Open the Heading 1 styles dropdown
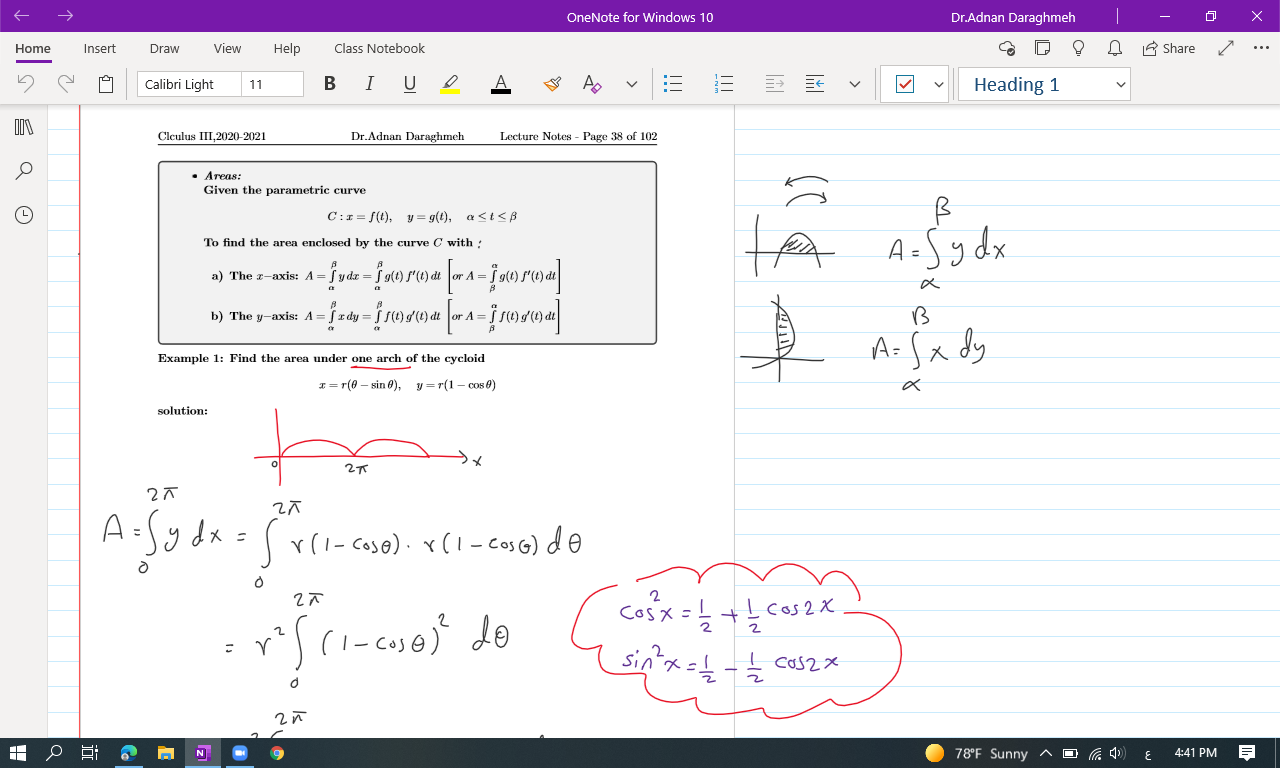 [1043, 85]
